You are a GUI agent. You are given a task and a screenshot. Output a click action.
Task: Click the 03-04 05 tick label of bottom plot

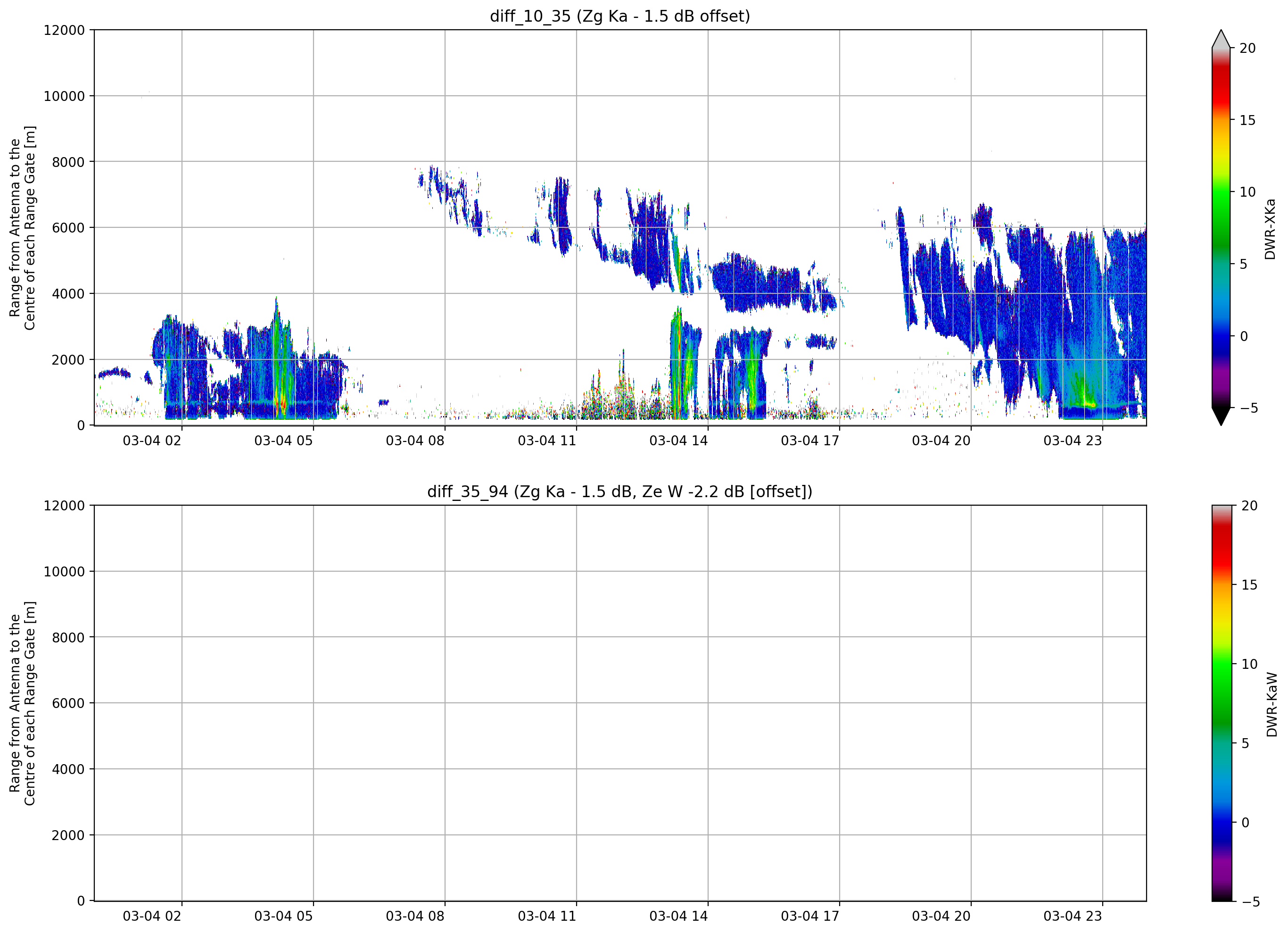(283, 916)
